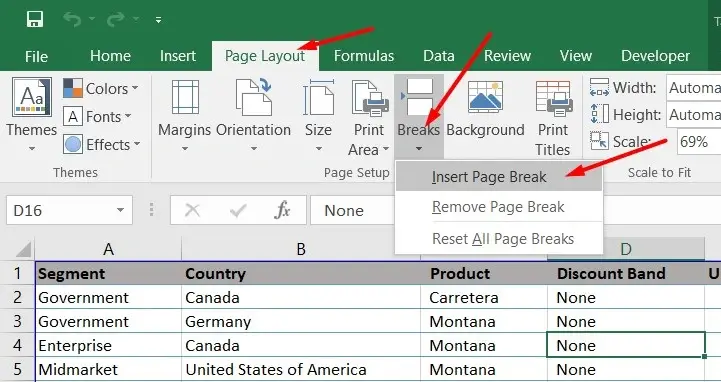
Task: Open the Developer tab
Action: [655, 56]
